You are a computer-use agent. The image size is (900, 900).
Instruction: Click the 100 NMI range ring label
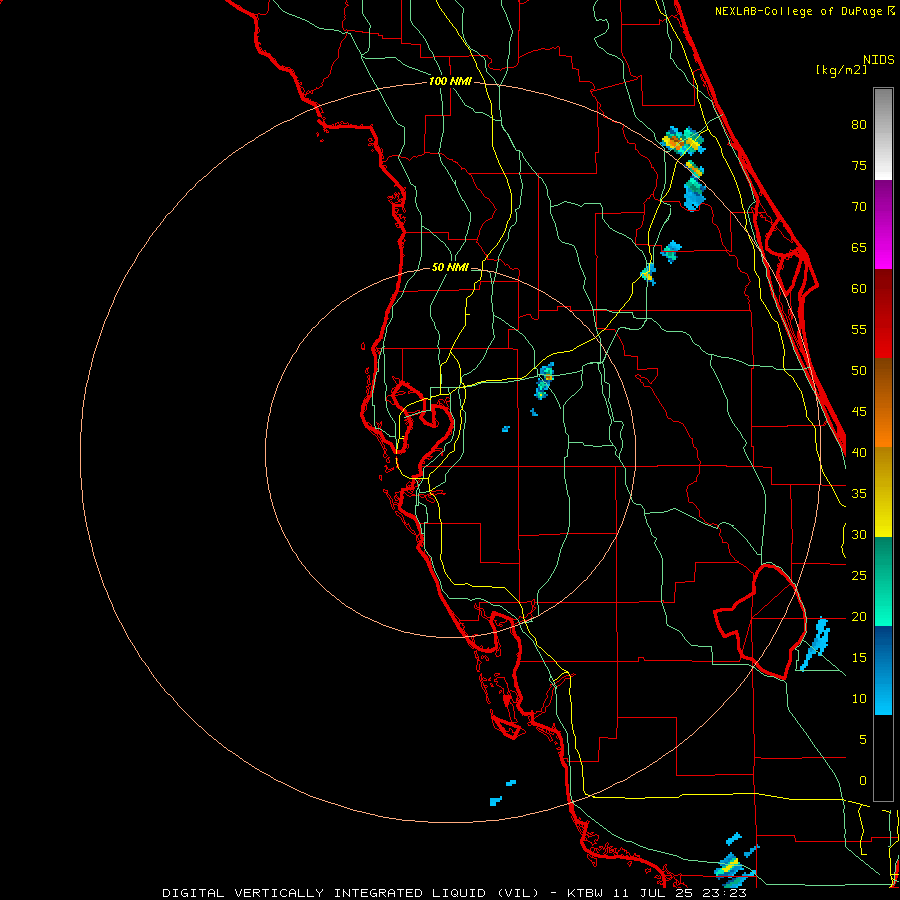click(450, 81)
